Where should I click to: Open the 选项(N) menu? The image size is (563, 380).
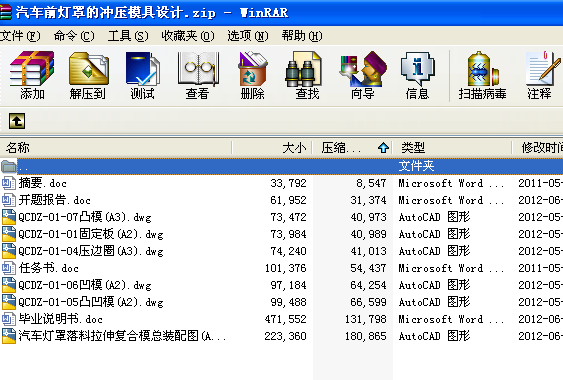pos(248,36)
